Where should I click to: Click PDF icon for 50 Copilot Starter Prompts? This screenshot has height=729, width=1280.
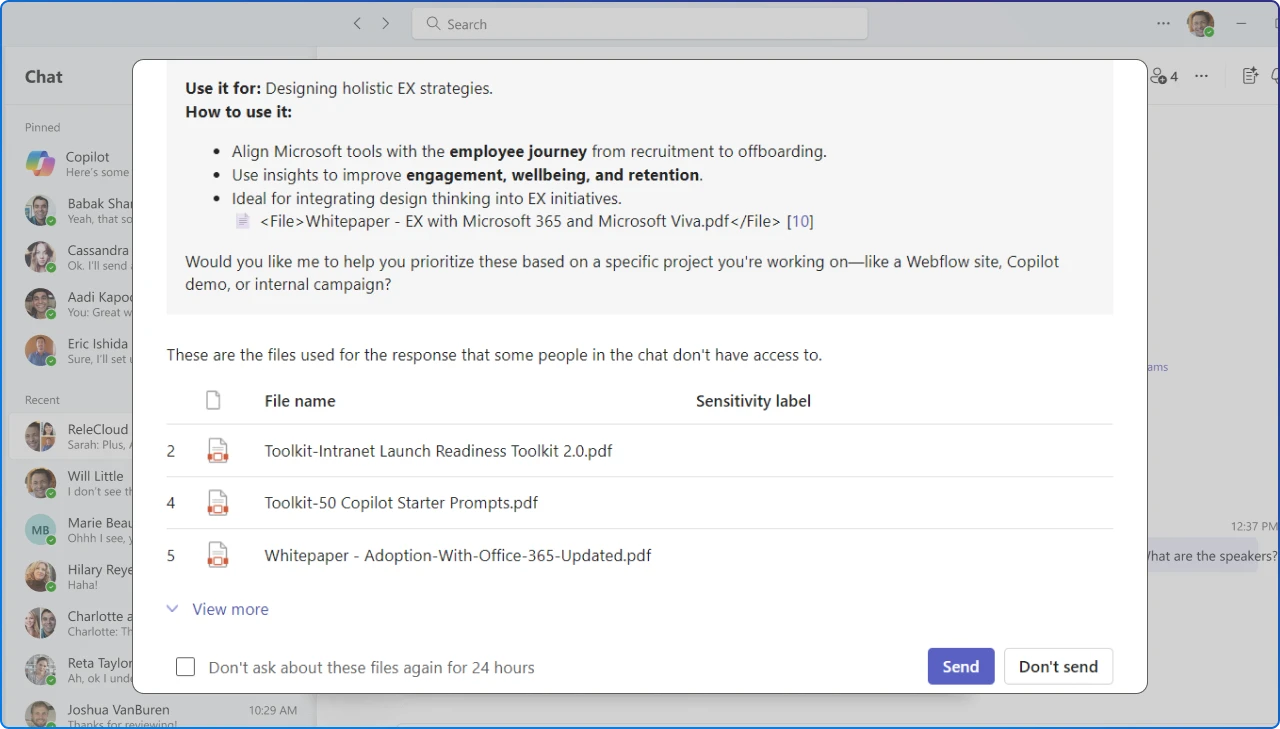[217, 503]
